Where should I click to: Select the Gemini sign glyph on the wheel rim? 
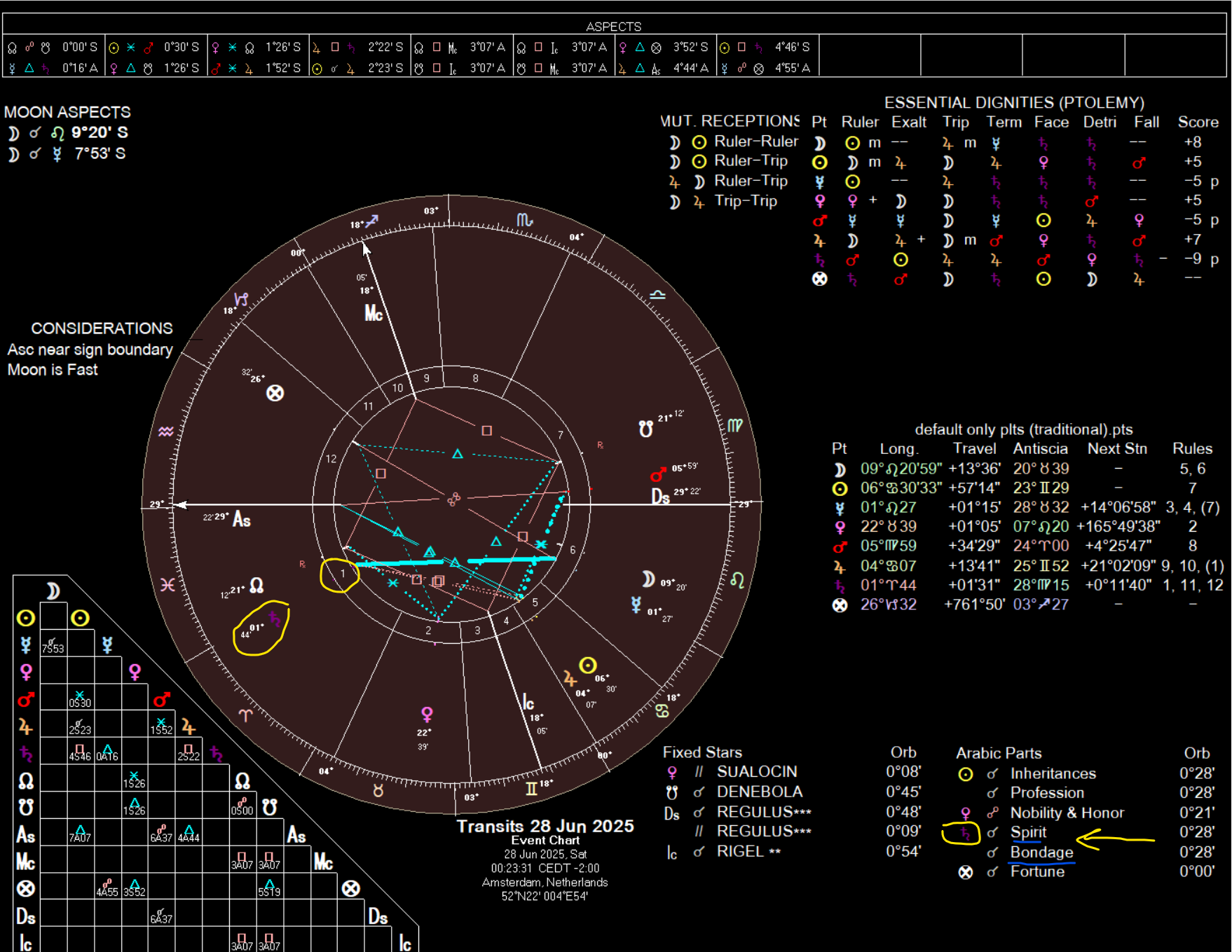[x=531, y=789]
